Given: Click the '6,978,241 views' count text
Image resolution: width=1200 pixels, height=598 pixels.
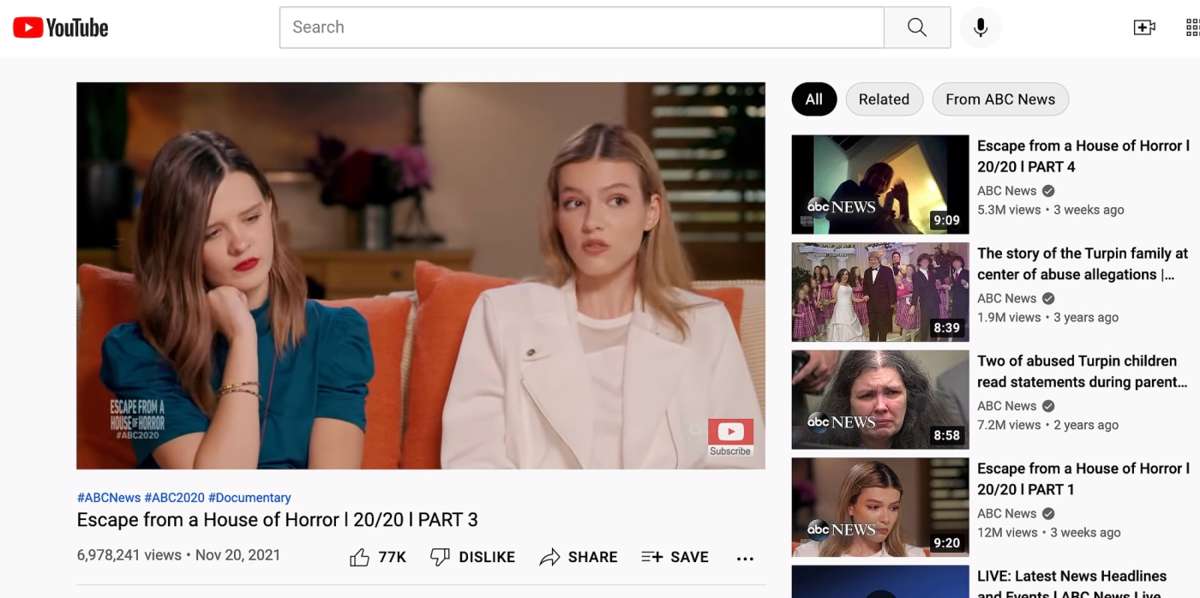Looking at the screenshot, I should 129,555.
